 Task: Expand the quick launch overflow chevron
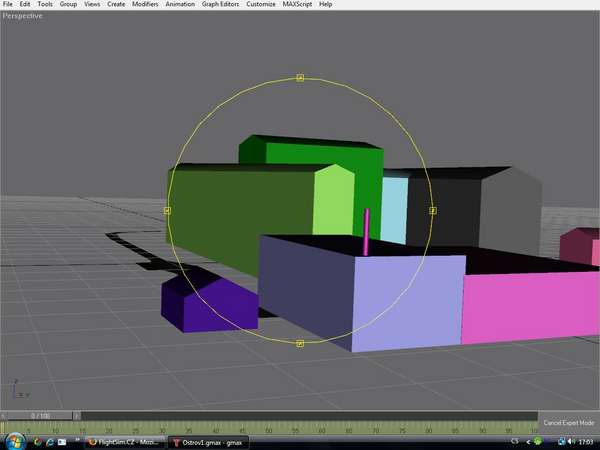(x=77, y=440)
